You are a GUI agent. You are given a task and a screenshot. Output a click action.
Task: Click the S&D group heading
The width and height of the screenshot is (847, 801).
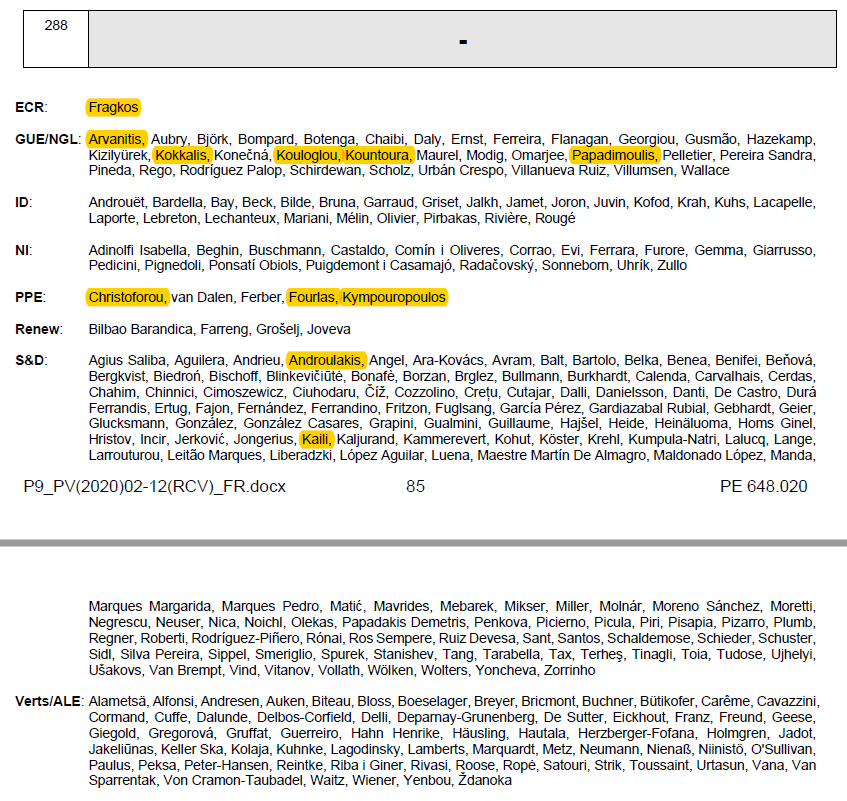coord(32,360)
